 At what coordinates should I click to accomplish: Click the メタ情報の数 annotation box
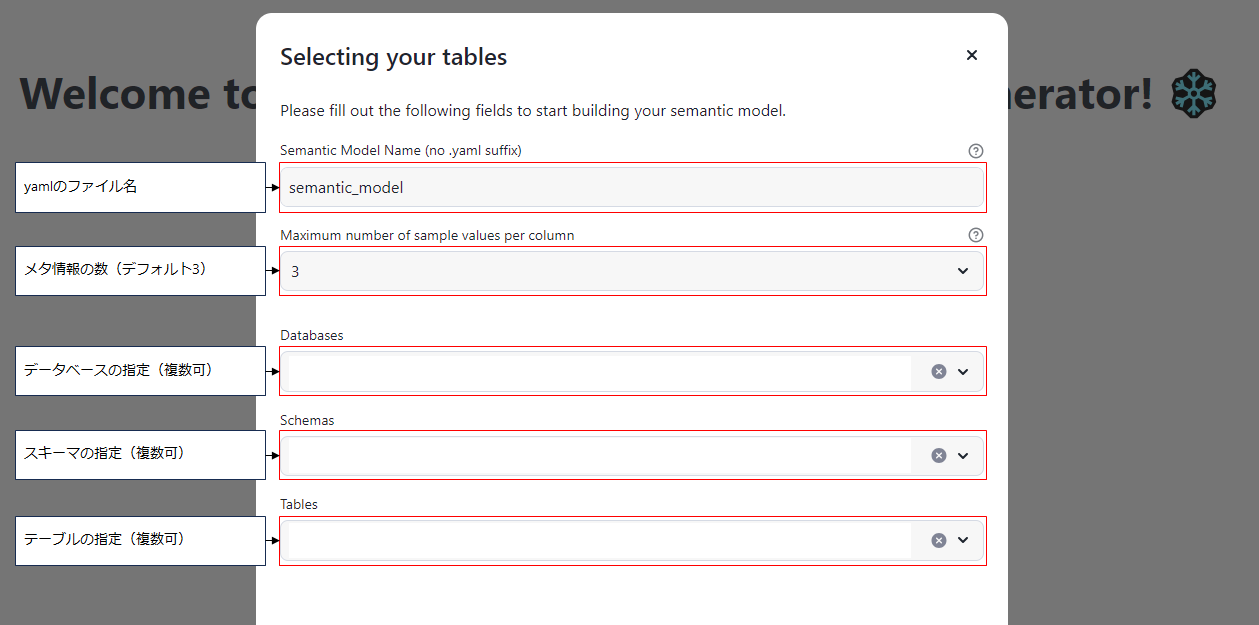[140, 270]
